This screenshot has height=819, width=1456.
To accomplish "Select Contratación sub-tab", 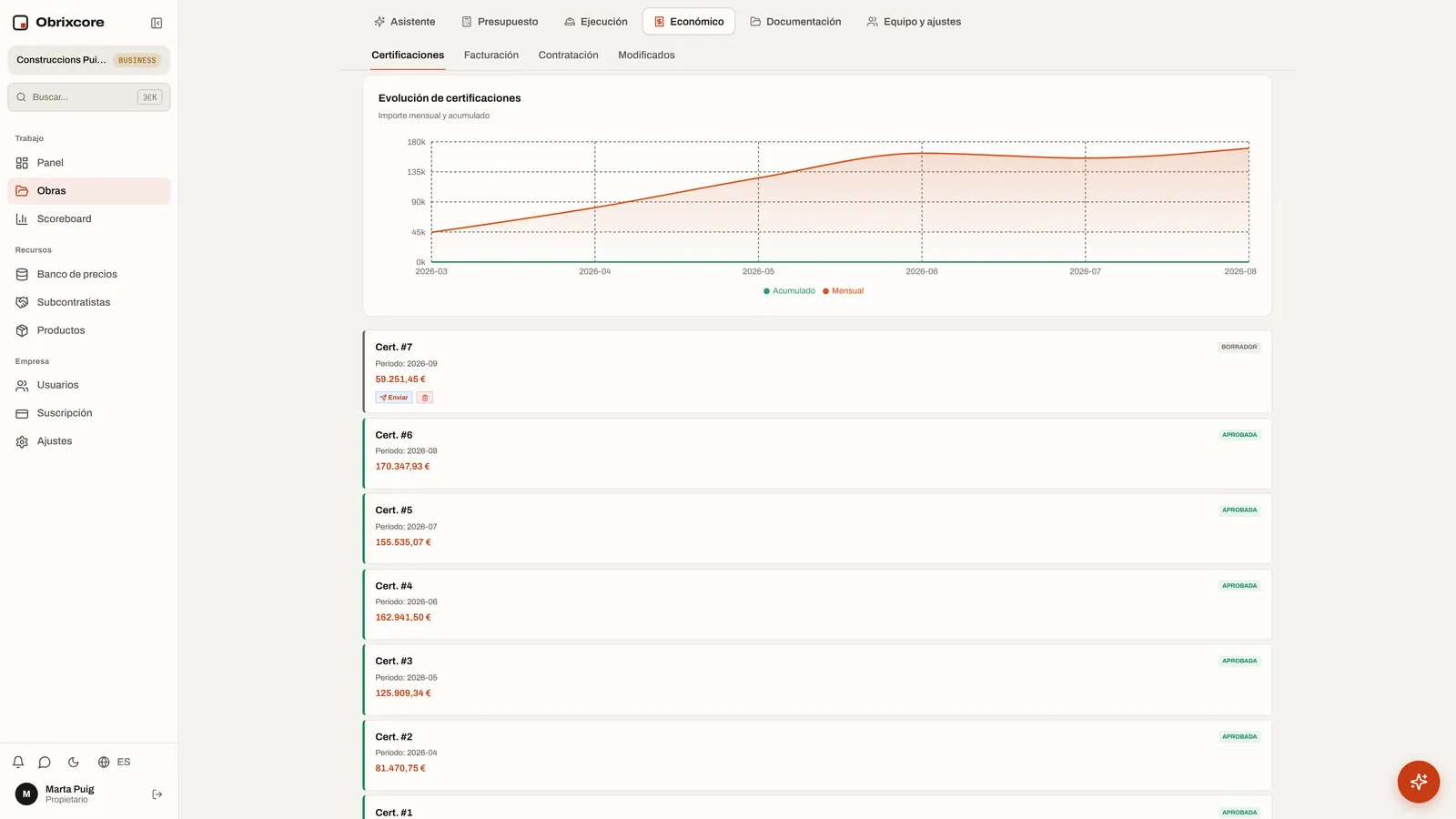I will (569, 56).
